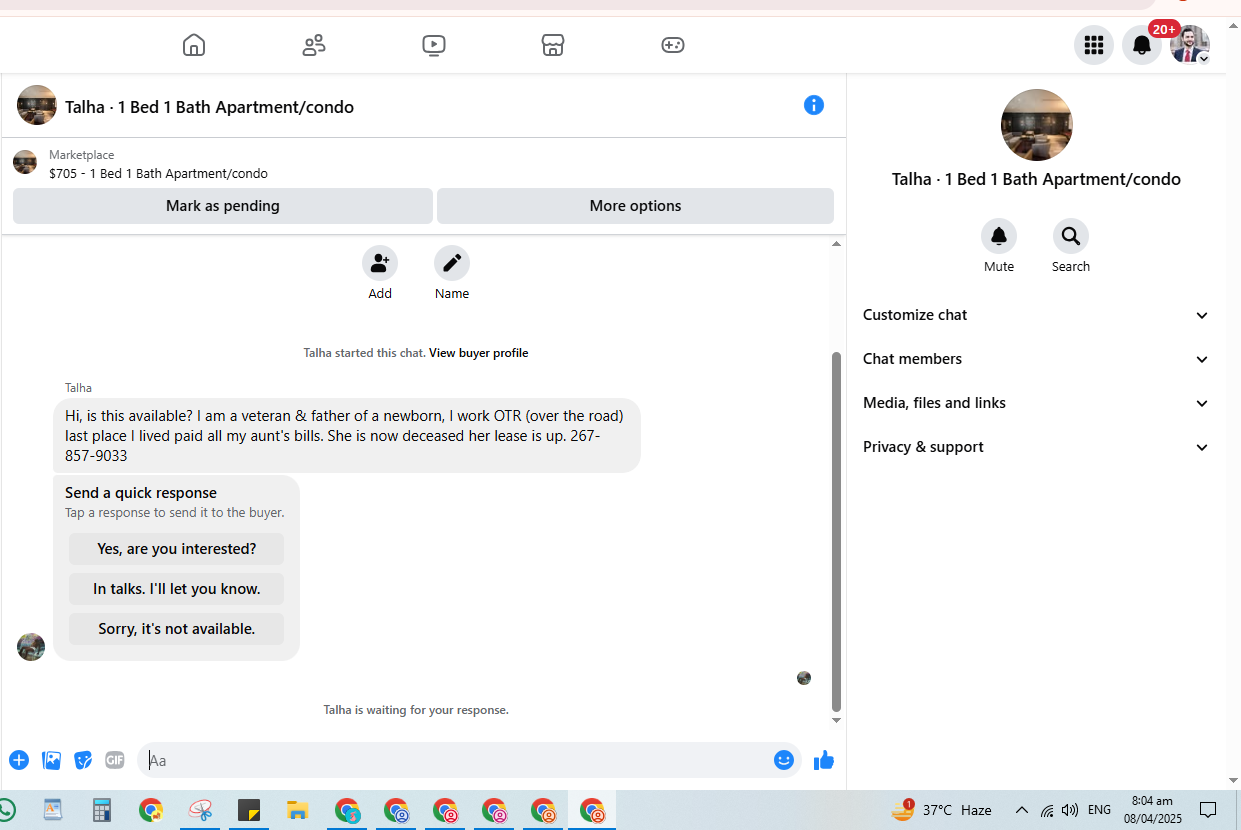Go to Facebook Home icon
The image size is (1241, 830).
(x=194, y=45)
